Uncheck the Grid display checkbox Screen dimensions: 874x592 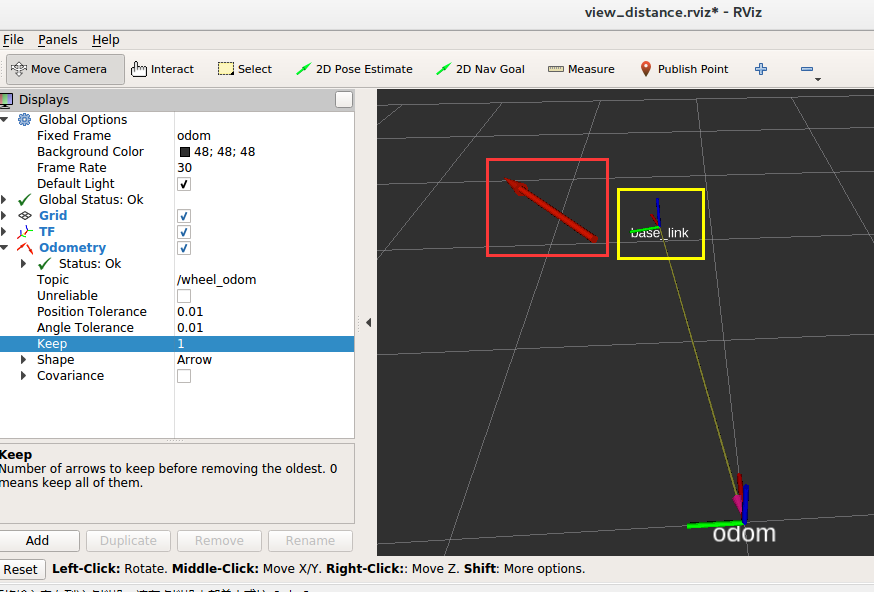pyautogui.click(x=184, y=216)
